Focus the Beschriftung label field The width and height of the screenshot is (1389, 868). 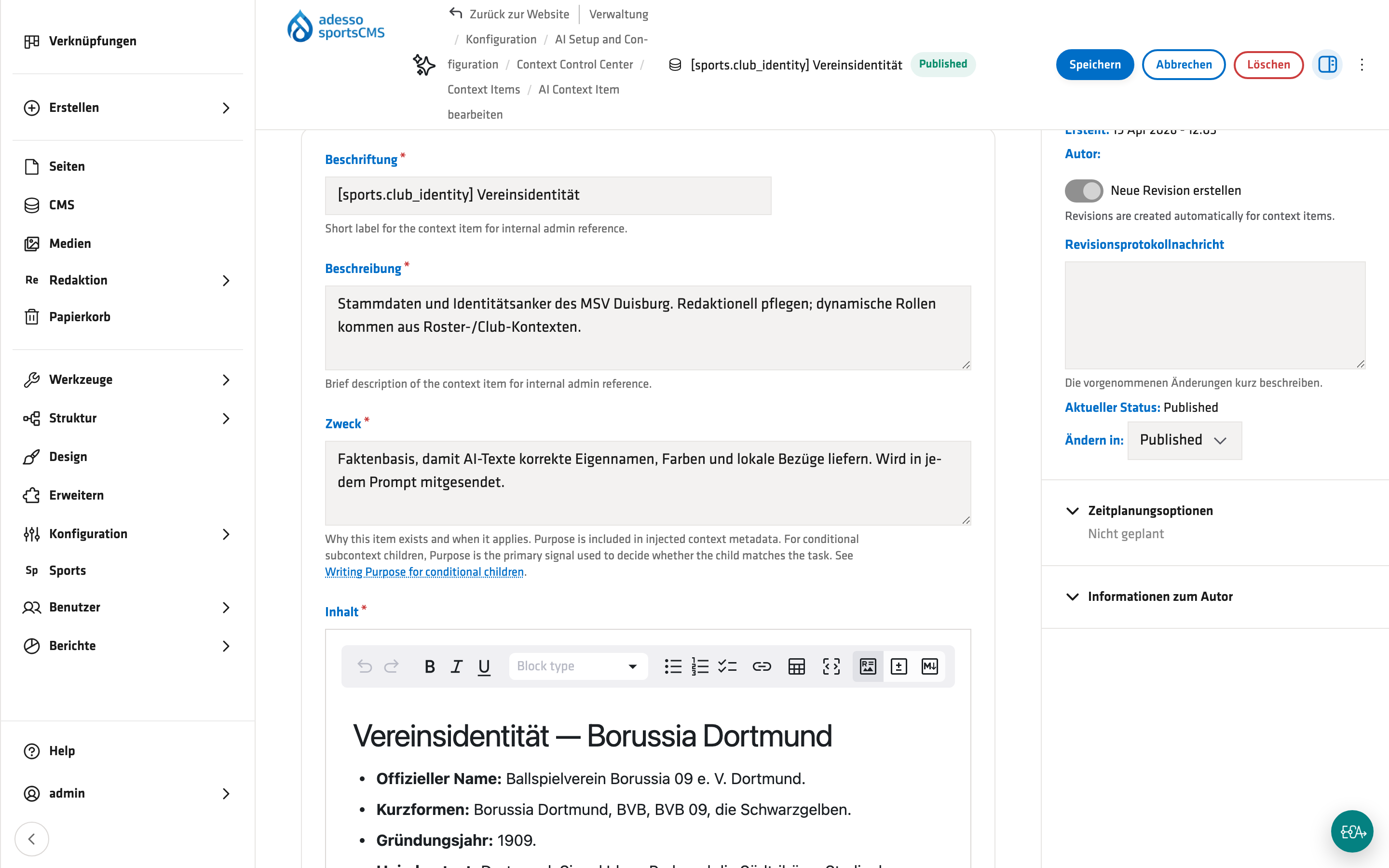coord(548,195)
